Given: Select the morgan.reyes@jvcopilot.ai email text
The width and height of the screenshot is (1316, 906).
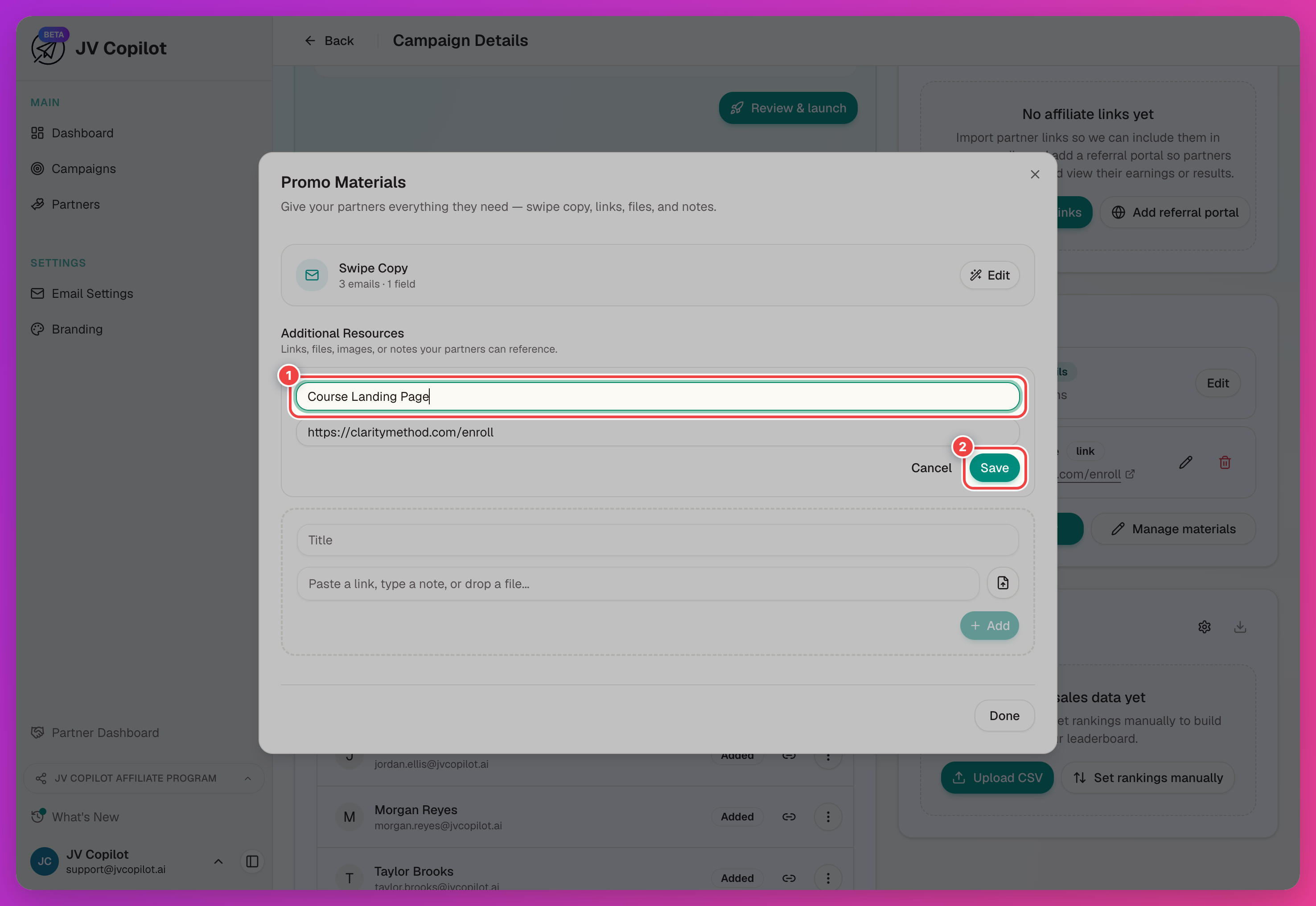Looking at the screenshot, I should click(x=437, y=826).
